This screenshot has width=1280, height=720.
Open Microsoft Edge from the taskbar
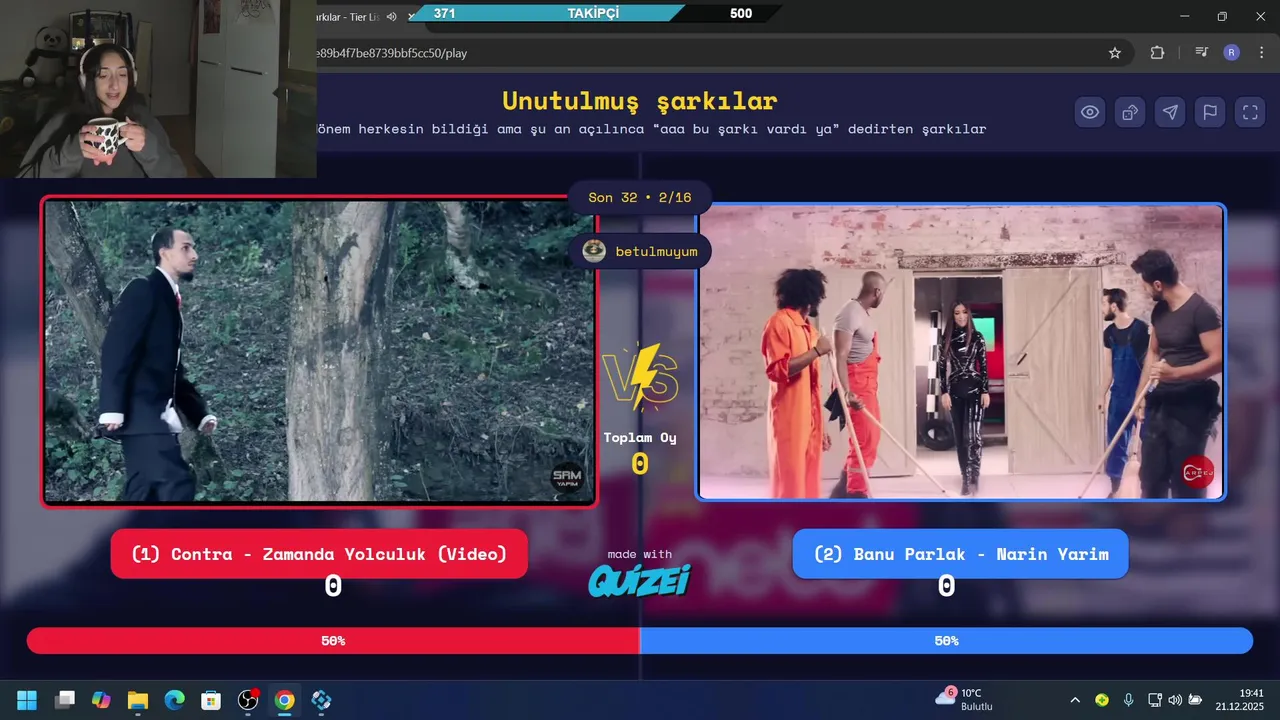coord(175,700)
